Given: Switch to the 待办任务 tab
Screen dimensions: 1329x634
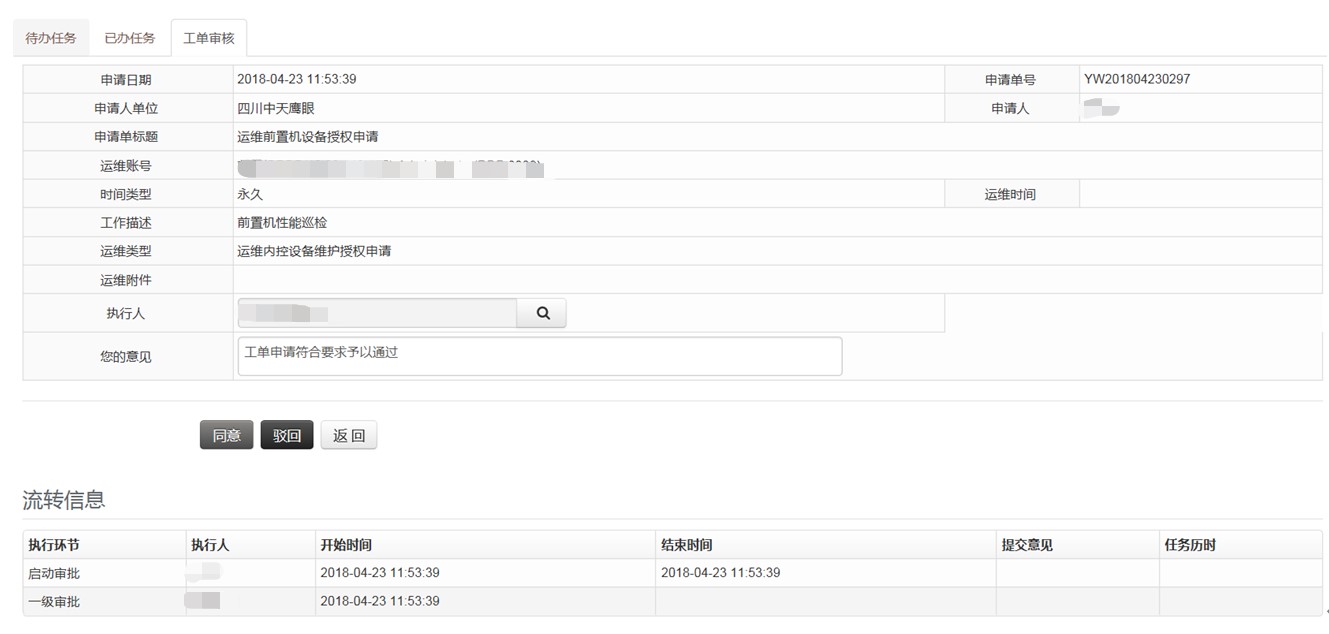Looking at the screenshot, I should pos(51,38).
